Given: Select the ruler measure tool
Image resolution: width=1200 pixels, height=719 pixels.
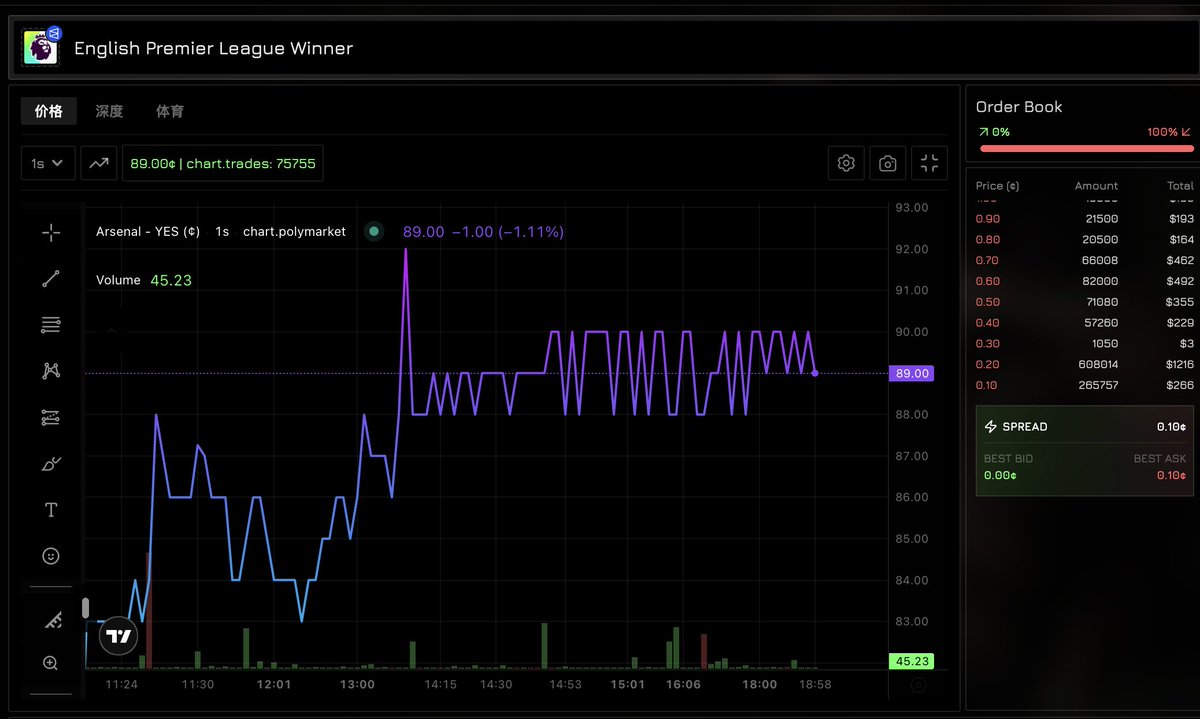Looking at the screenshot, I should coord(51,620).
